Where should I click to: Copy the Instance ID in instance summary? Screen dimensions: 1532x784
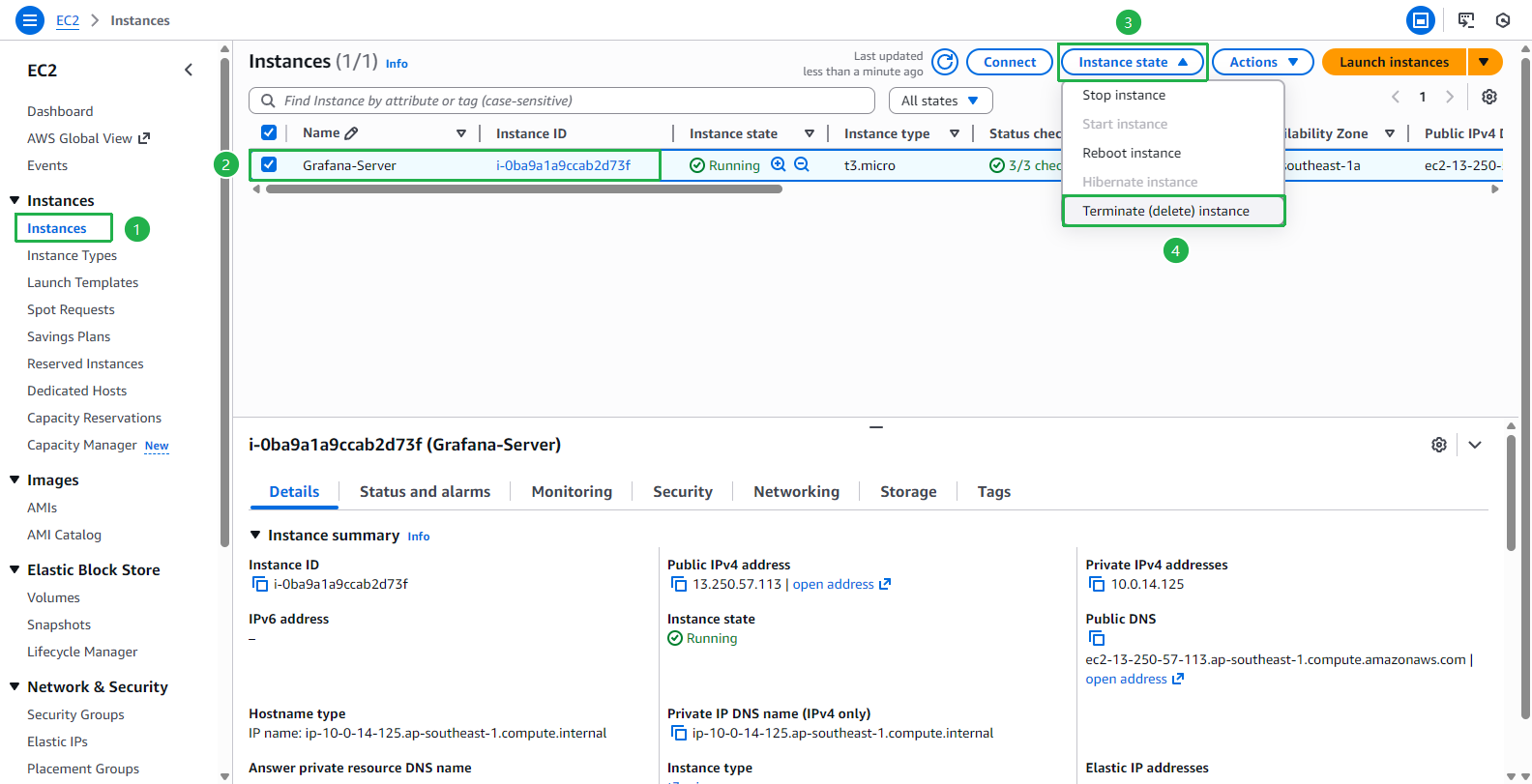point(260,584)
